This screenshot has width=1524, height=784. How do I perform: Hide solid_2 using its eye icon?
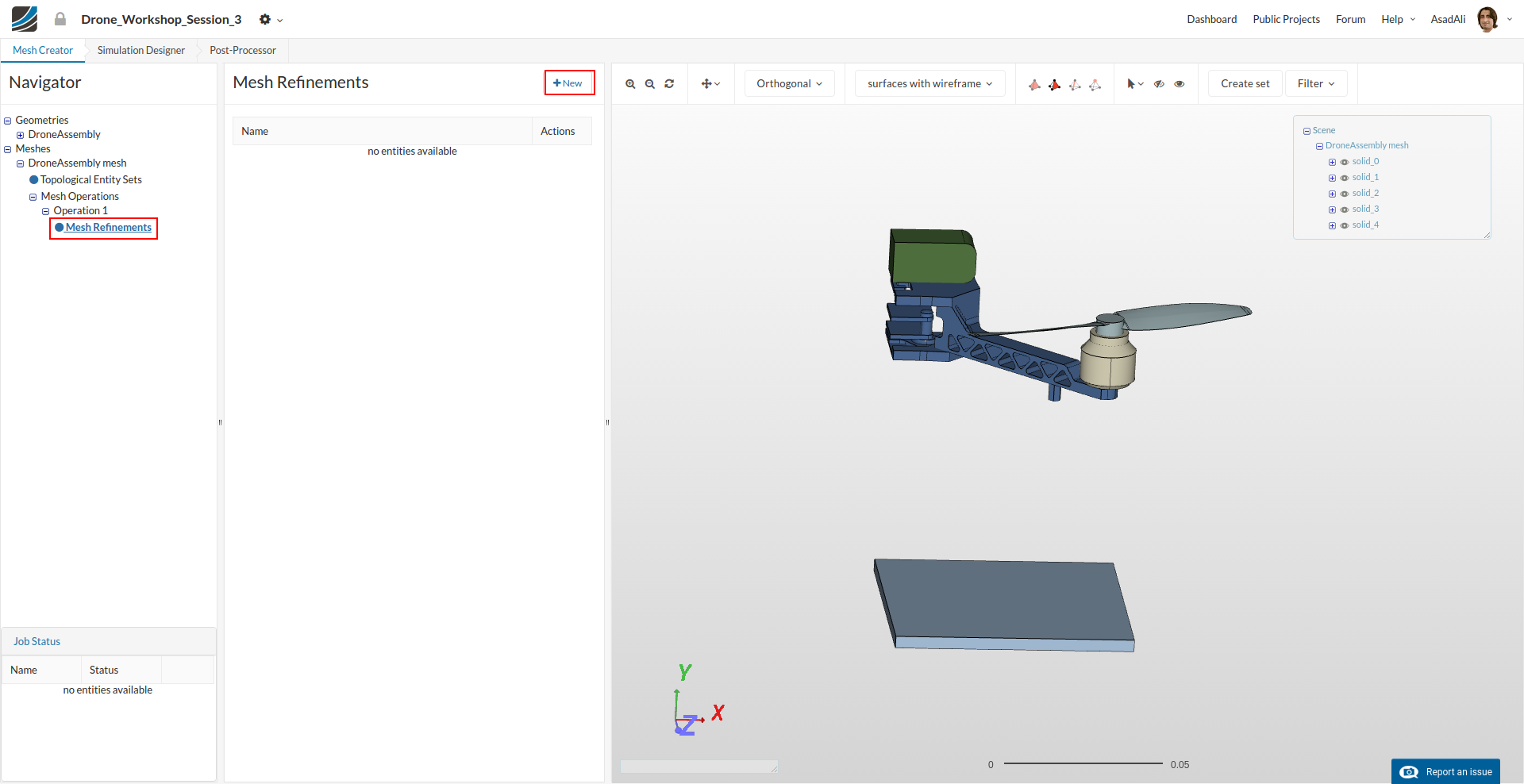pos(1345,194)
